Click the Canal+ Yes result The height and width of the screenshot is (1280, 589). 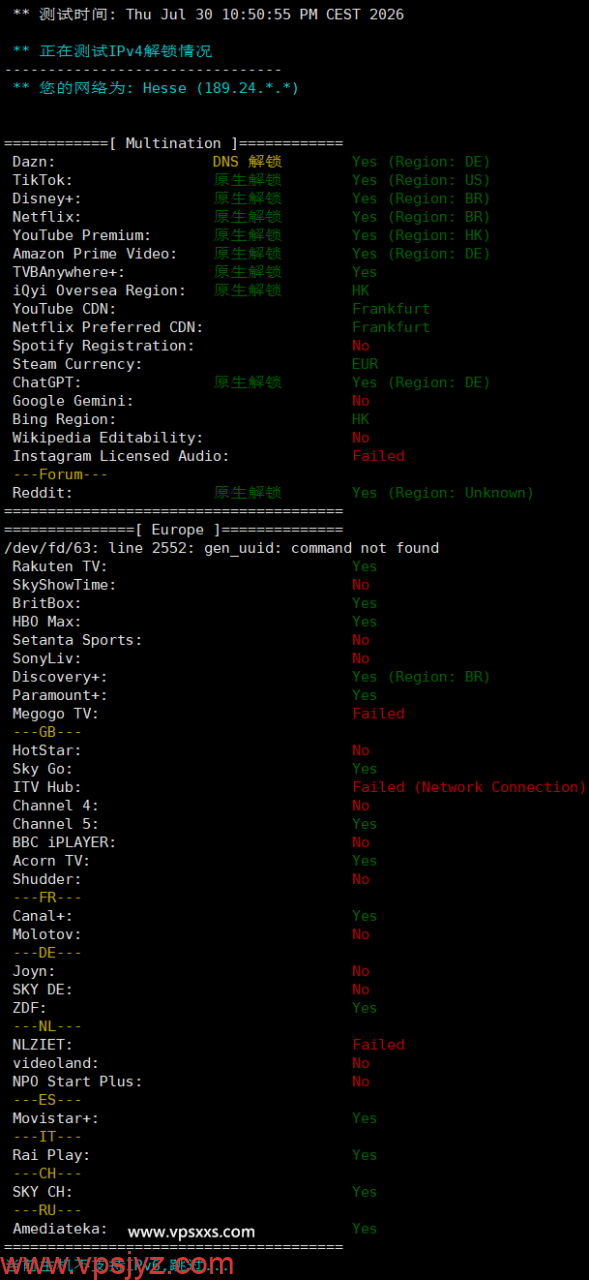[x=364, y=916]
